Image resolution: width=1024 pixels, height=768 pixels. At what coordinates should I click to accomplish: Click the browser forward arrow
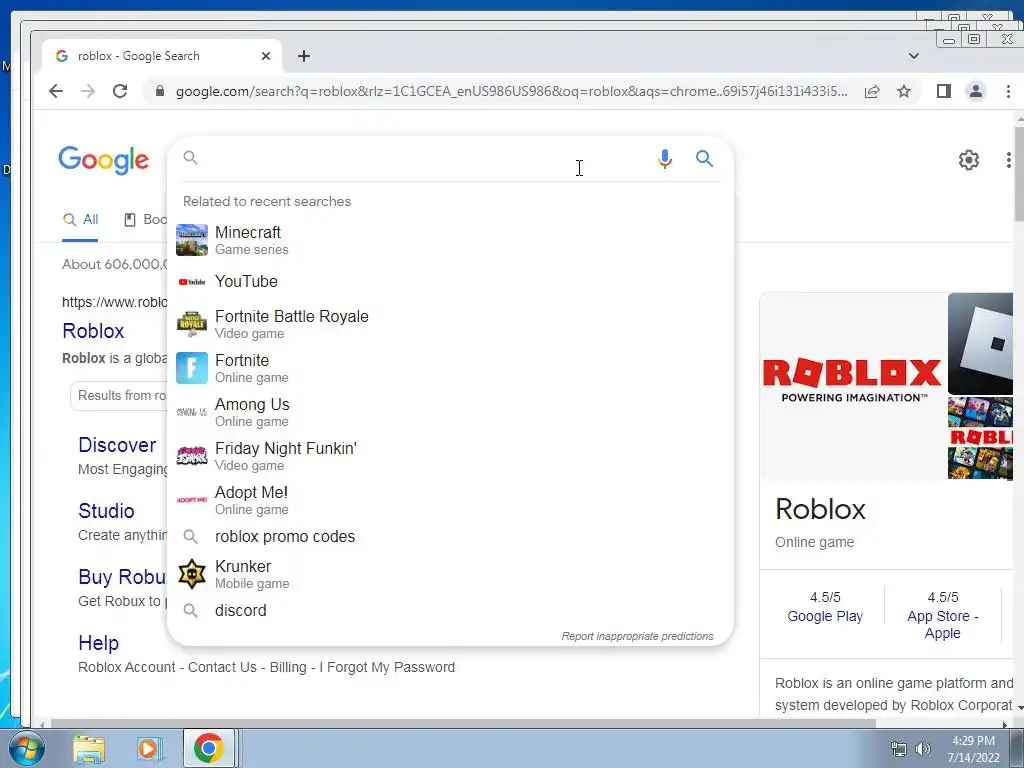click(x=88, y=91)
